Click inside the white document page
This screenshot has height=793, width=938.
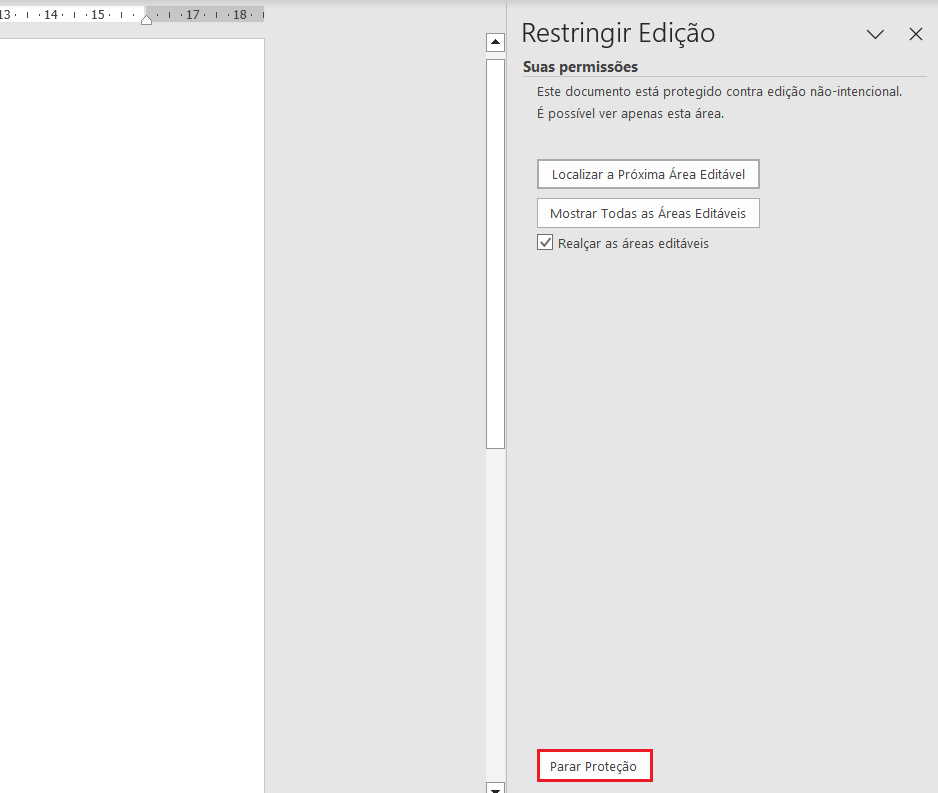[130, 400]
